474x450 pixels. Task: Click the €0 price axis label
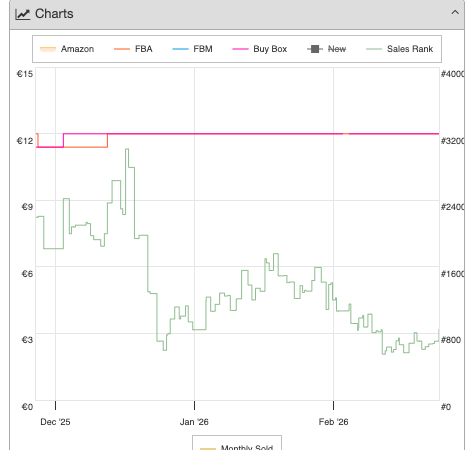27,407
